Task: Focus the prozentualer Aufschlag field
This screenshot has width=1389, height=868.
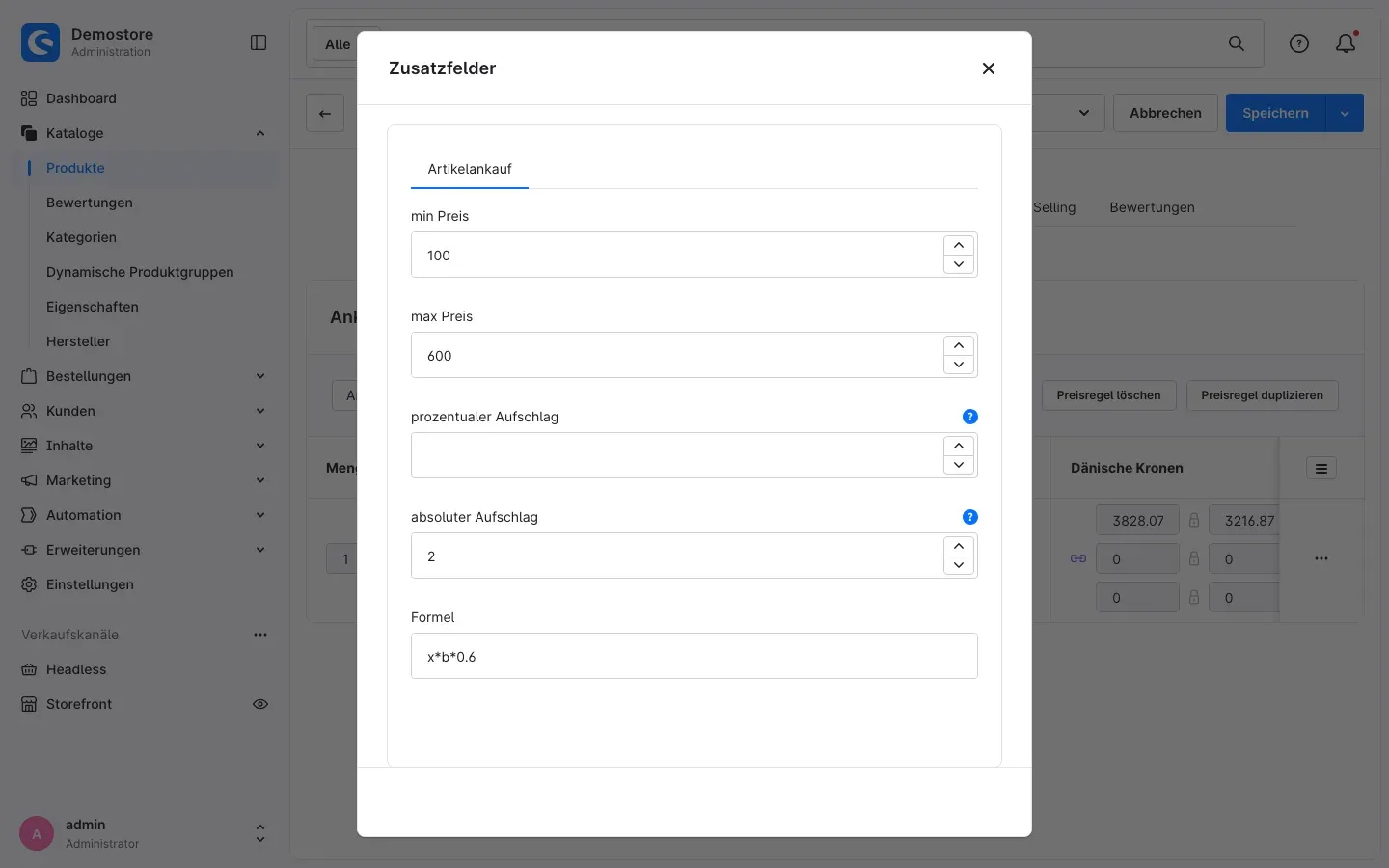Action: 677,455
